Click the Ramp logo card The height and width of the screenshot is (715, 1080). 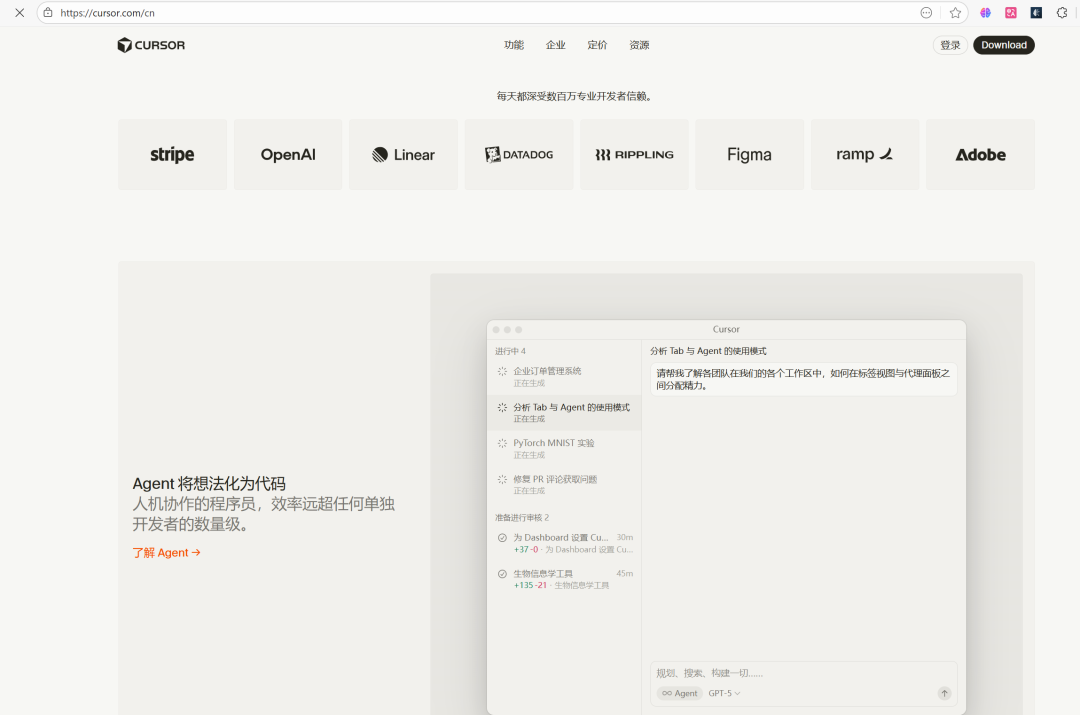[865, 154]
